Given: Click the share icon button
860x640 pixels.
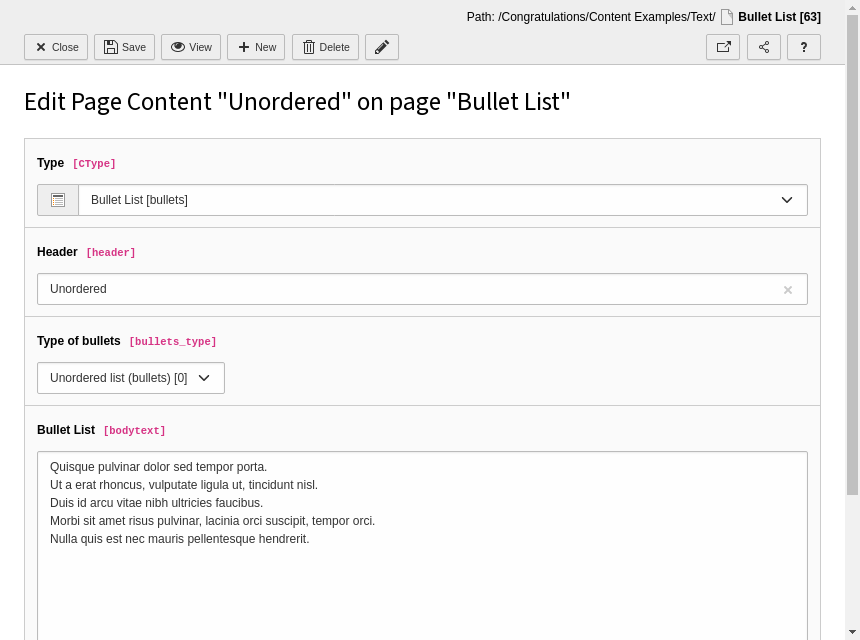Looking at the screenshot, I should point(764,47).
